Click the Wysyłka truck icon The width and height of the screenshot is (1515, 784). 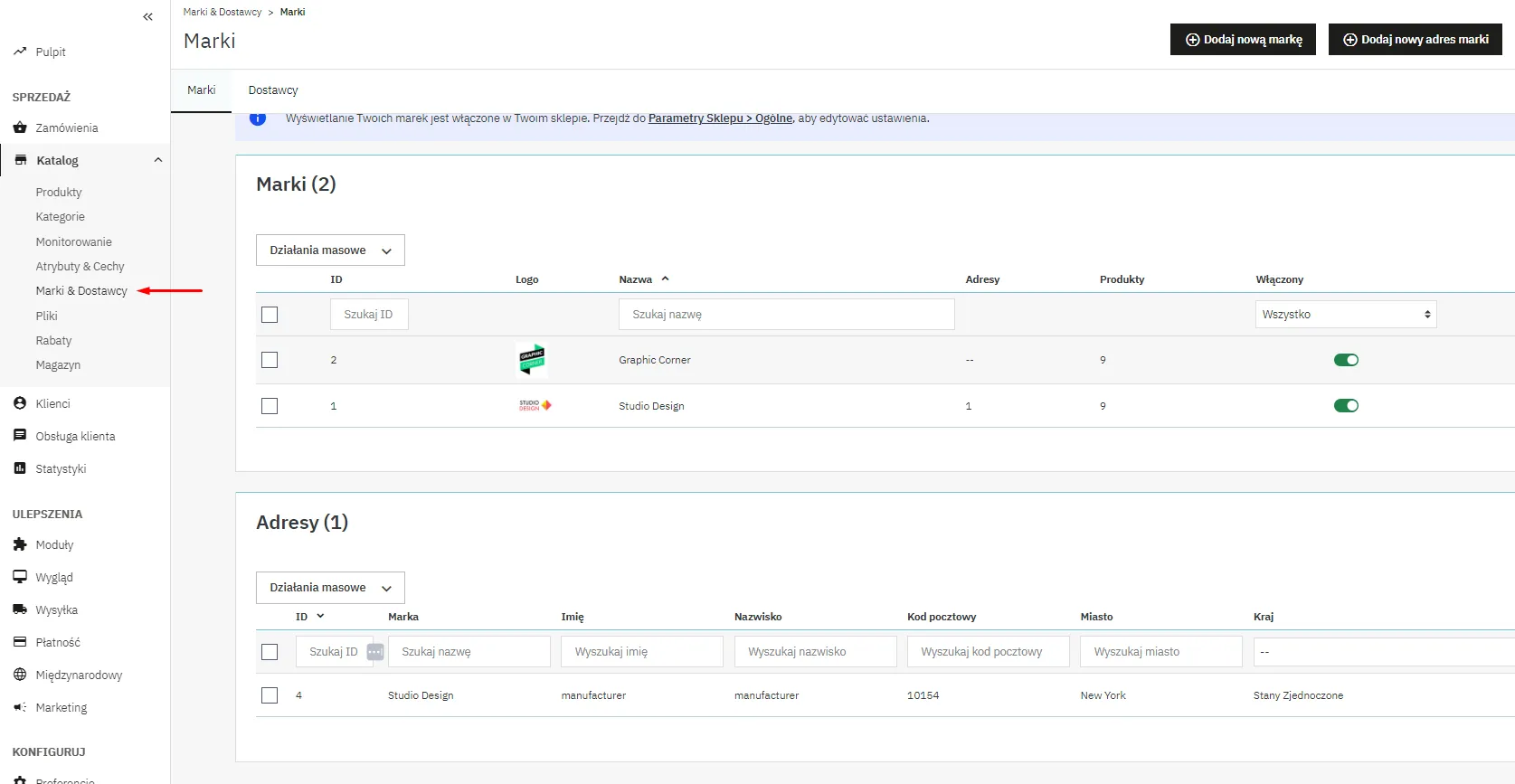pos(20,609)
